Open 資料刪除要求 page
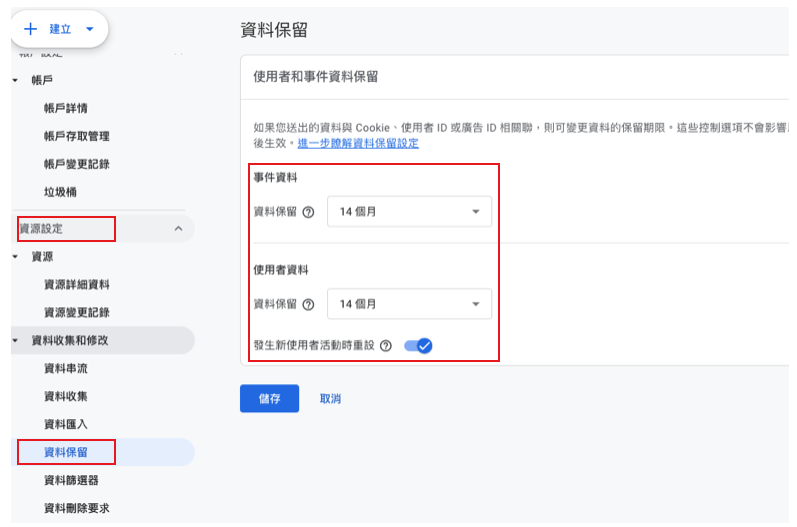The width and height of the screenshot is (797, 527). (x=77, y=508)
